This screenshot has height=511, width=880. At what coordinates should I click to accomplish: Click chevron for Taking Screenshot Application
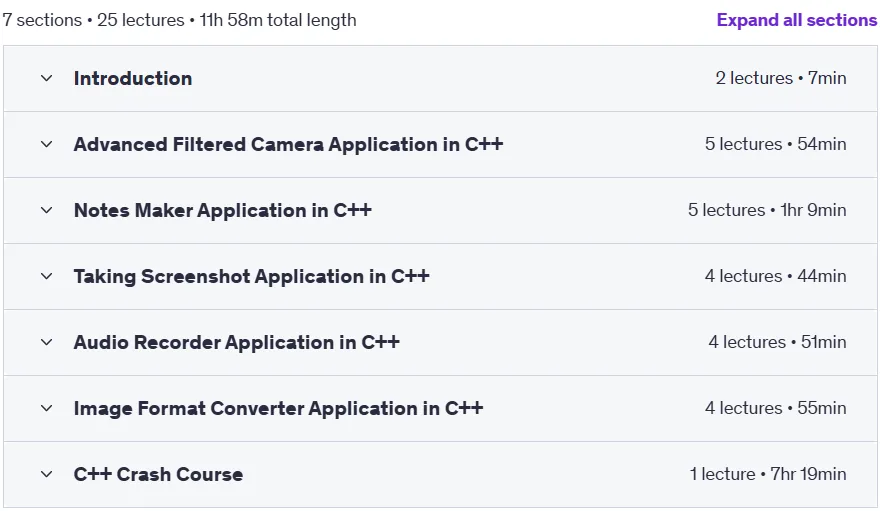click(47, 277)
